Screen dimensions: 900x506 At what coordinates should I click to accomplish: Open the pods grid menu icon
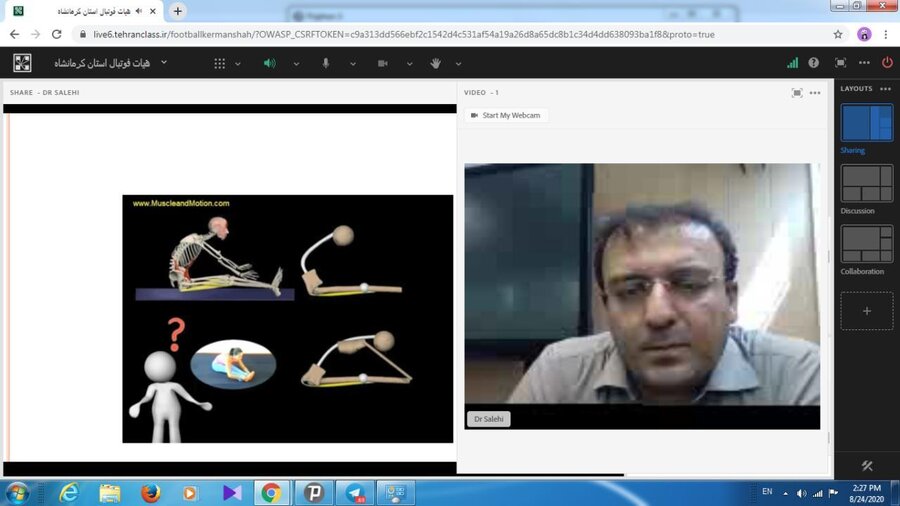point(220,63)
